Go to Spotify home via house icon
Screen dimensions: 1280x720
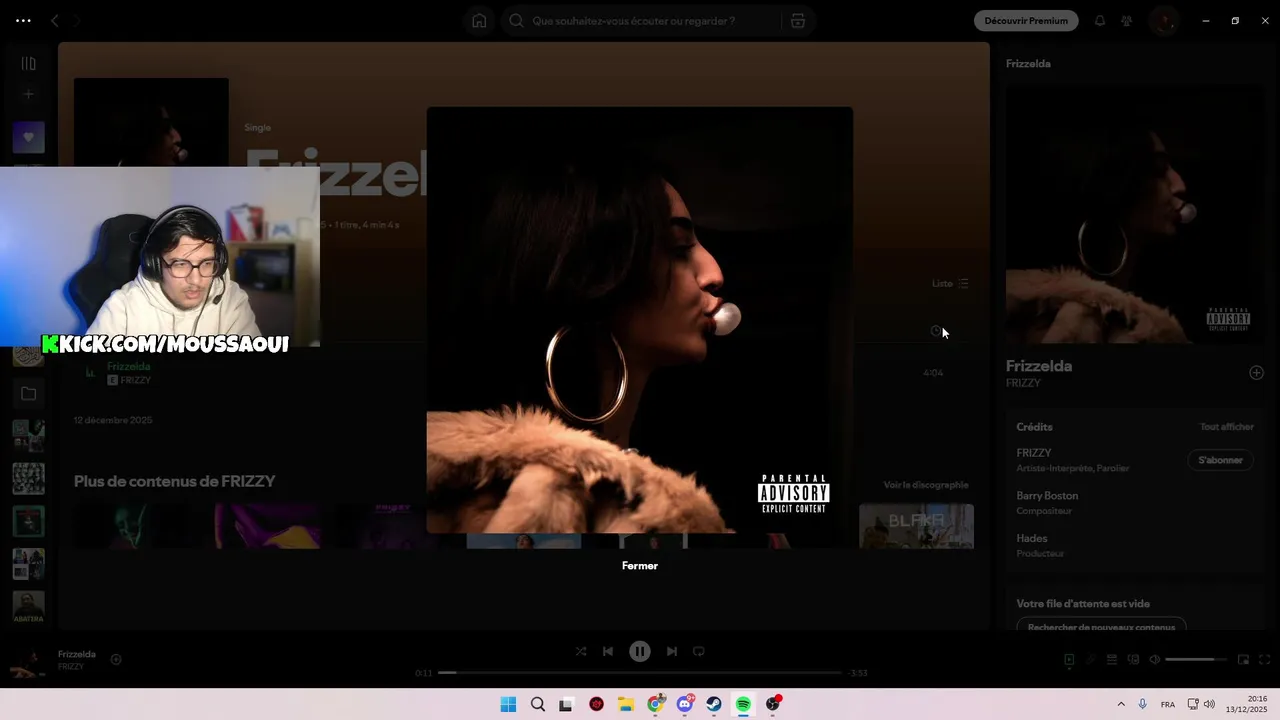pyautogui.click(x=479, y=21)
